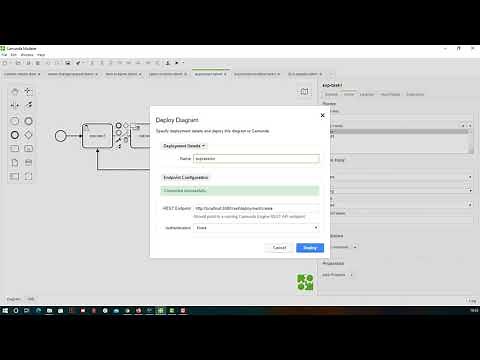Toggle the Log panel at bottom right
Image resolution: width=480 pixels, height=360 pixels.
tap(472, 301)
